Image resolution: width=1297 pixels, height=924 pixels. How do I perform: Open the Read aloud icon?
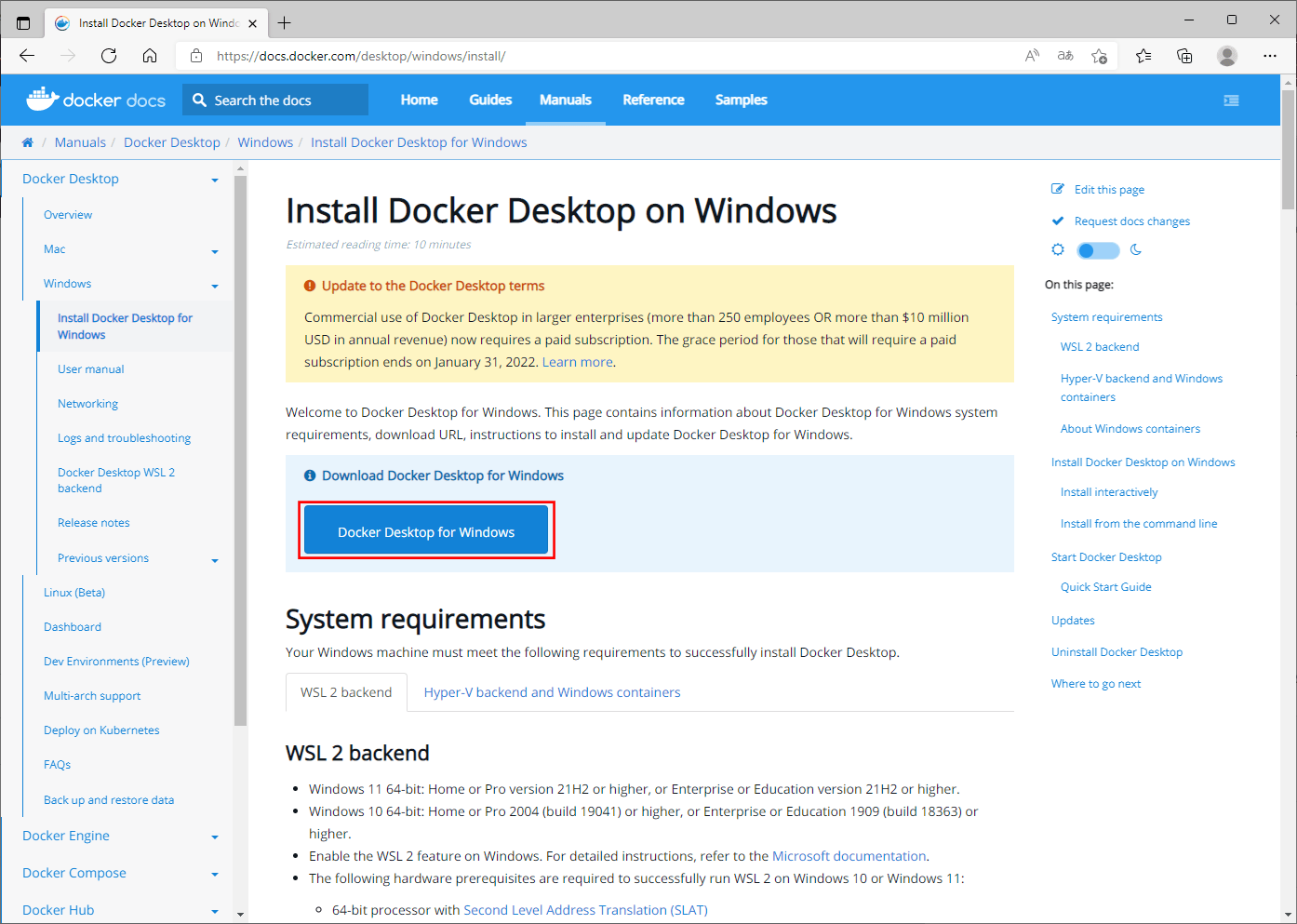pyautogui.click(x=1032, y=56)
